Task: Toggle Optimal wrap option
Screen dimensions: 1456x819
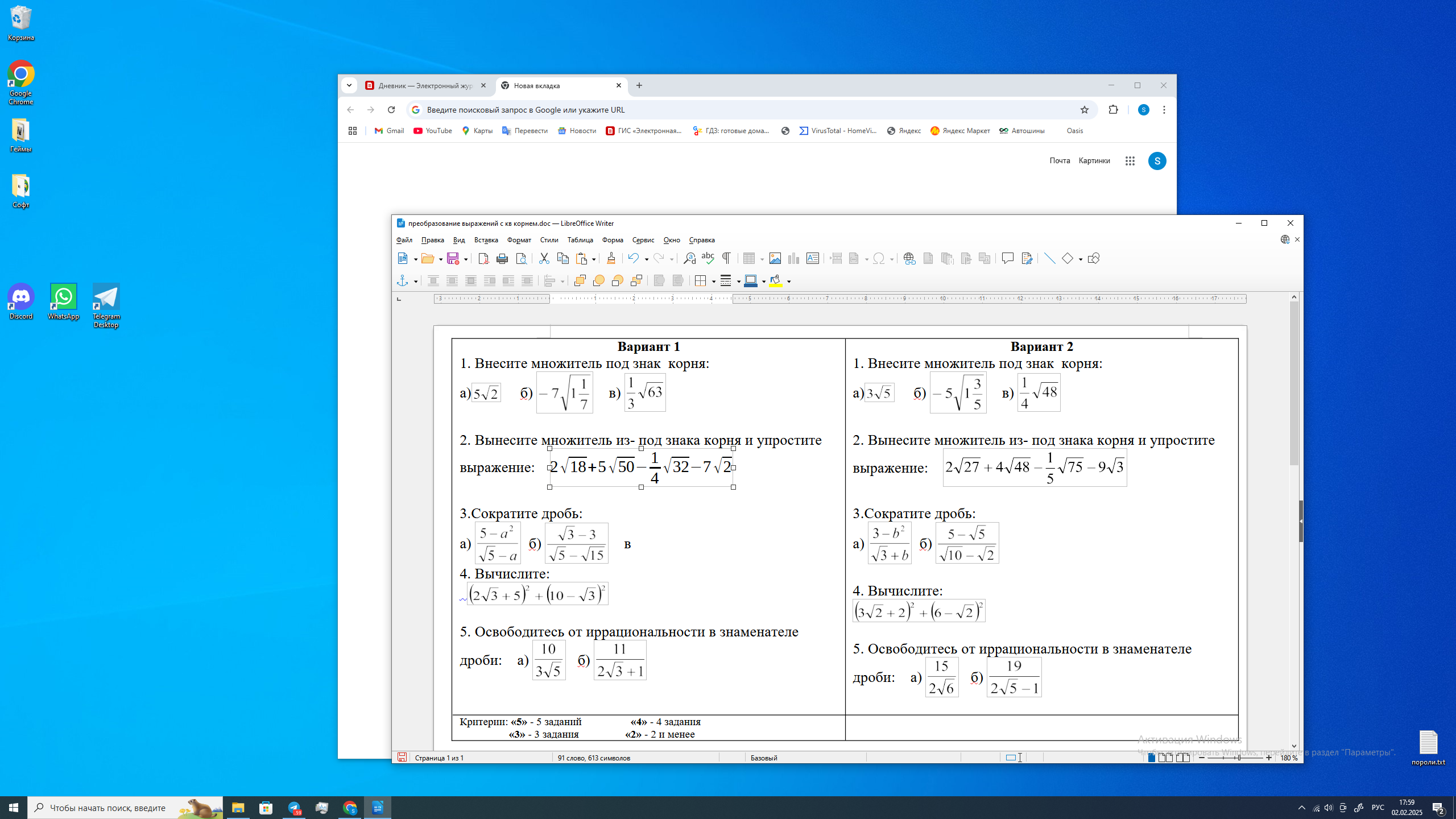Action: tap(470, 281)
